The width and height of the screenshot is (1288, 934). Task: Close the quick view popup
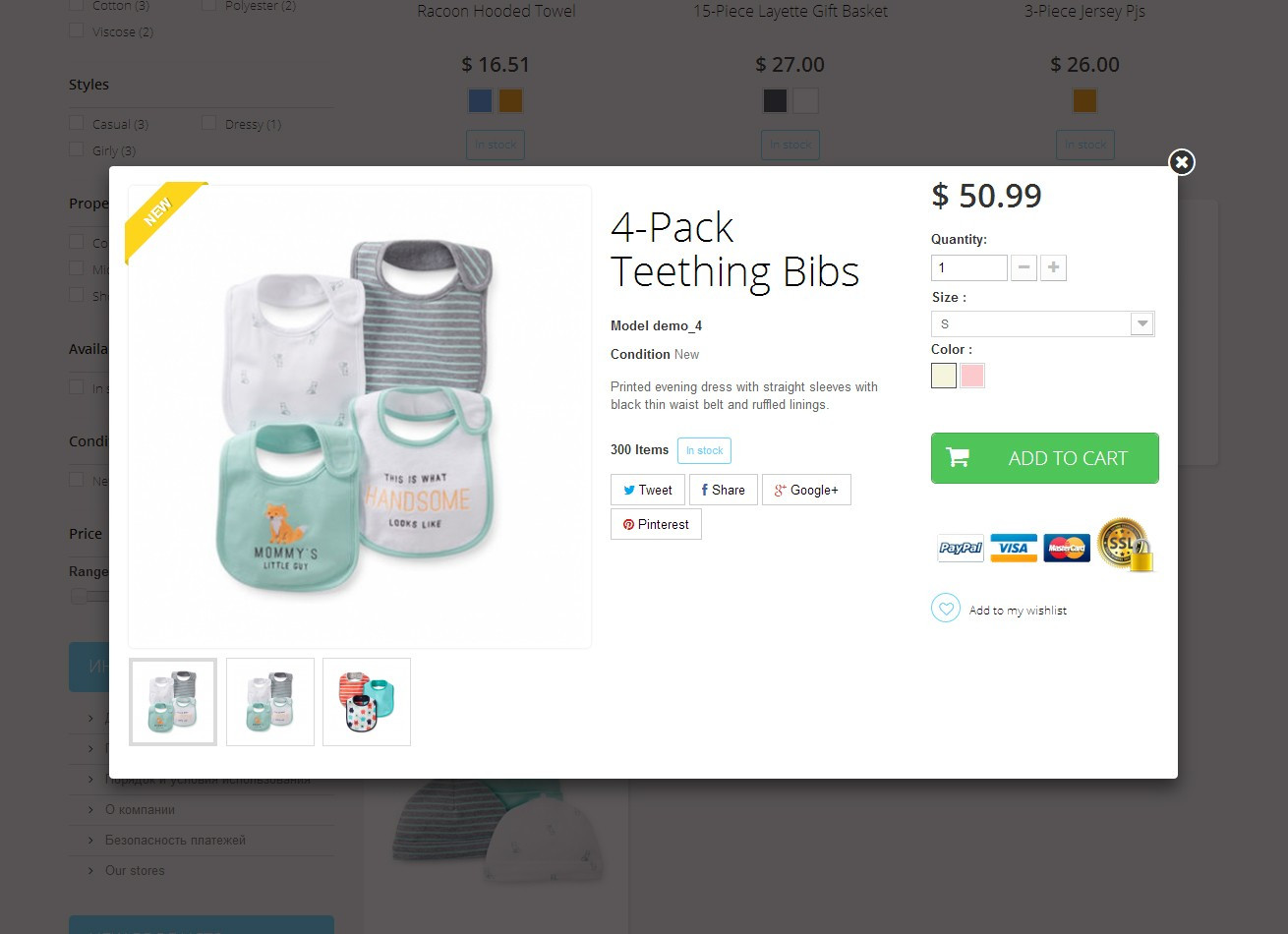pyautogui.click(x=1182, y=162)
